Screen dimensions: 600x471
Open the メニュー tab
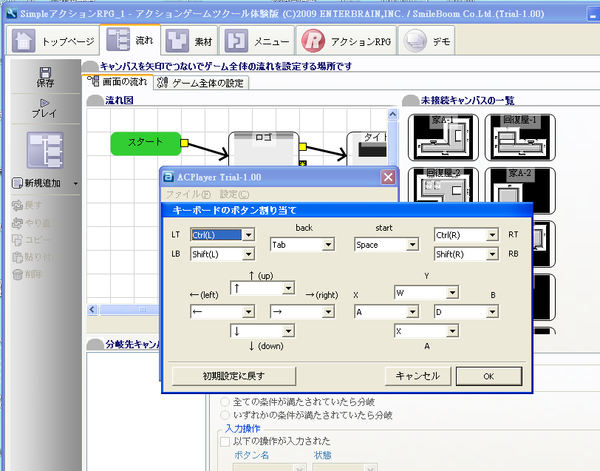[257, 41]
